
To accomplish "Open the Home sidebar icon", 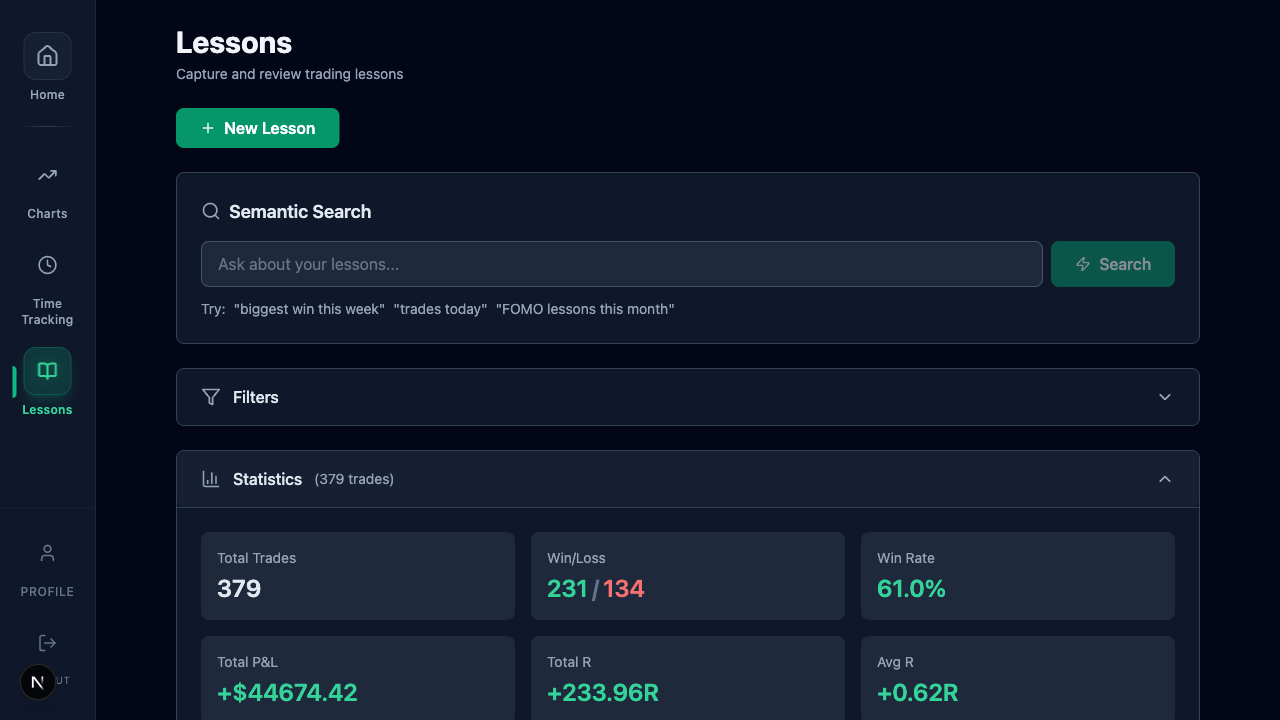I will [x=47, y=56].
